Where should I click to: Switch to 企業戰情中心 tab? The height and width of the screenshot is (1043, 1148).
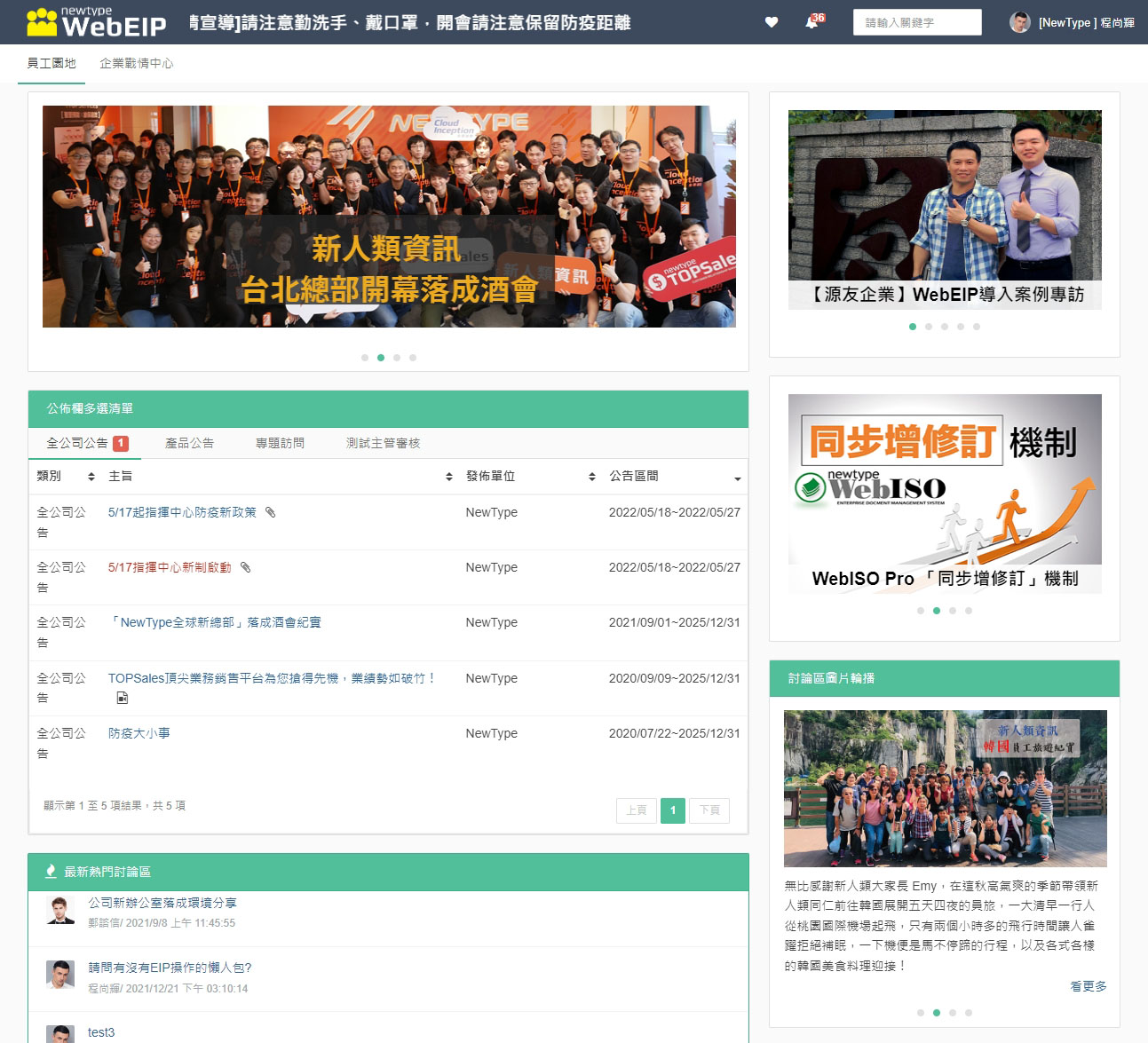(x=137, y=64)
